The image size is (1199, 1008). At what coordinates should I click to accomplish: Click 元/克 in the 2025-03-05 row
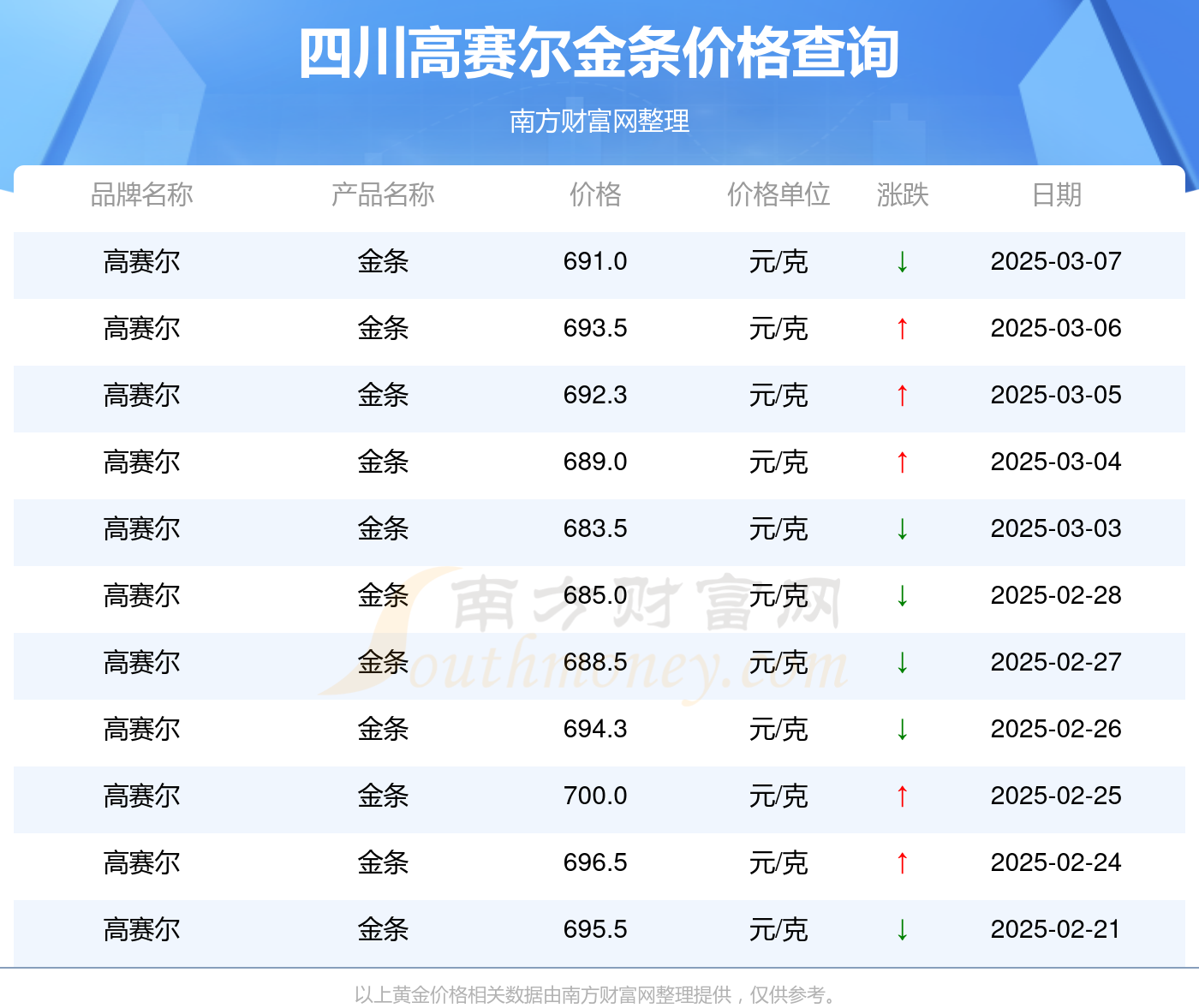pos(778,395)
